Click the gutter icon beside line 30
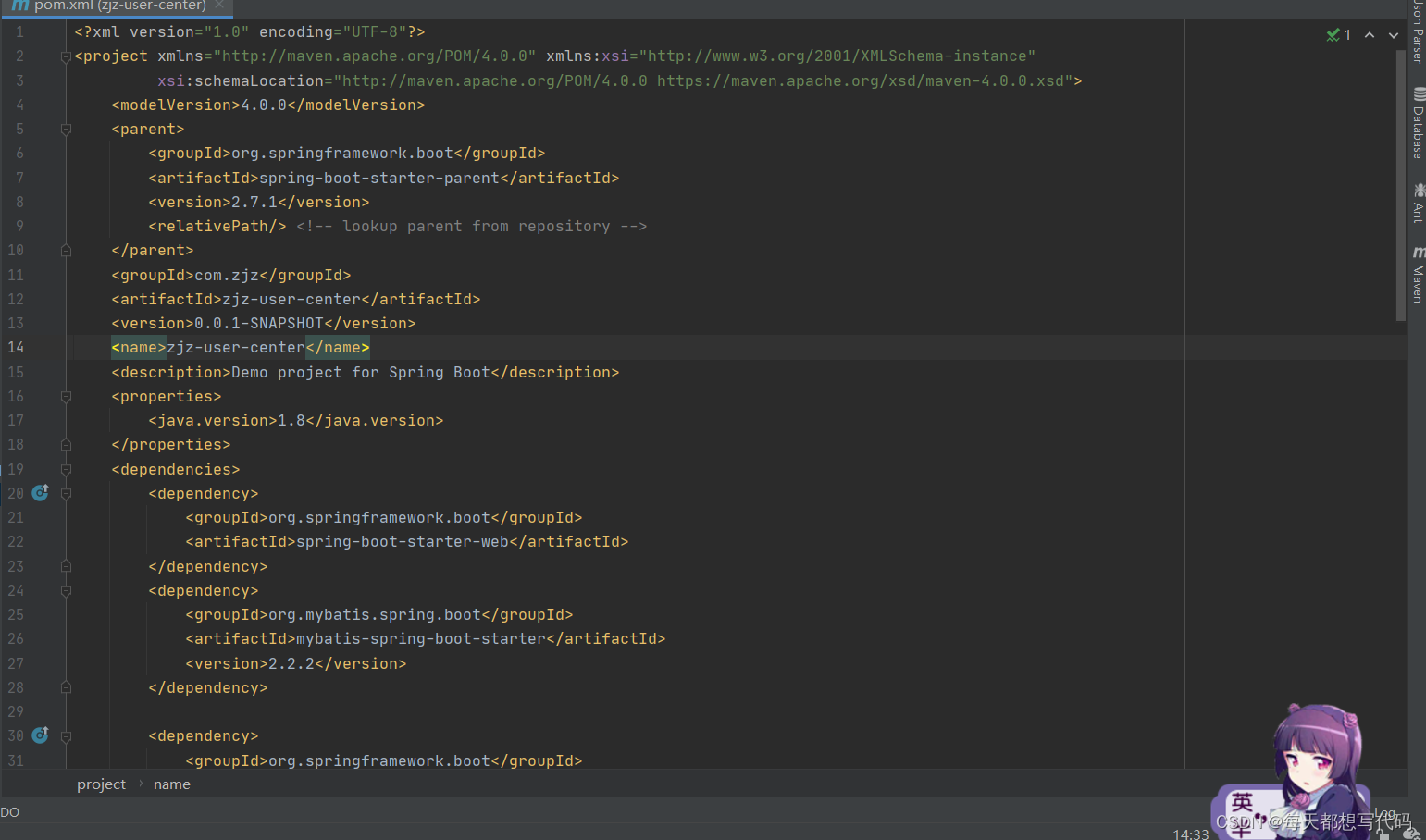 click(x=39, y=735)
